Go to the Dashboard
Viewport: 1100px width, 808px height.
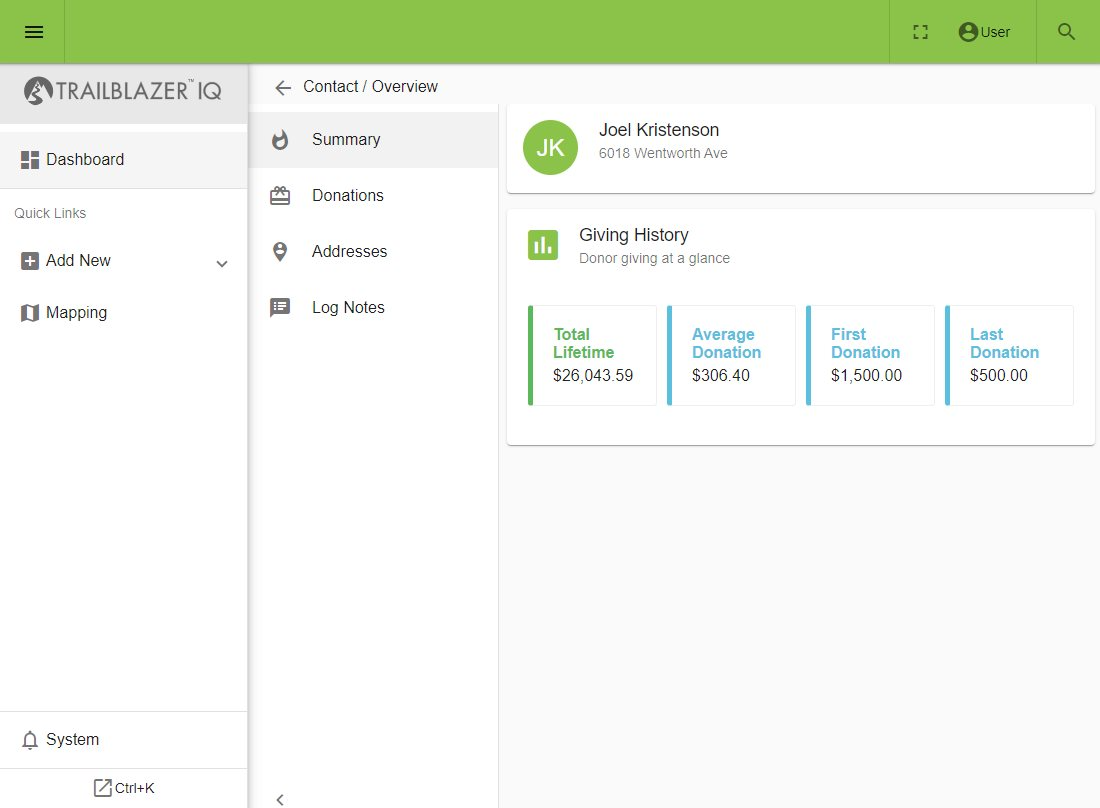124,160
